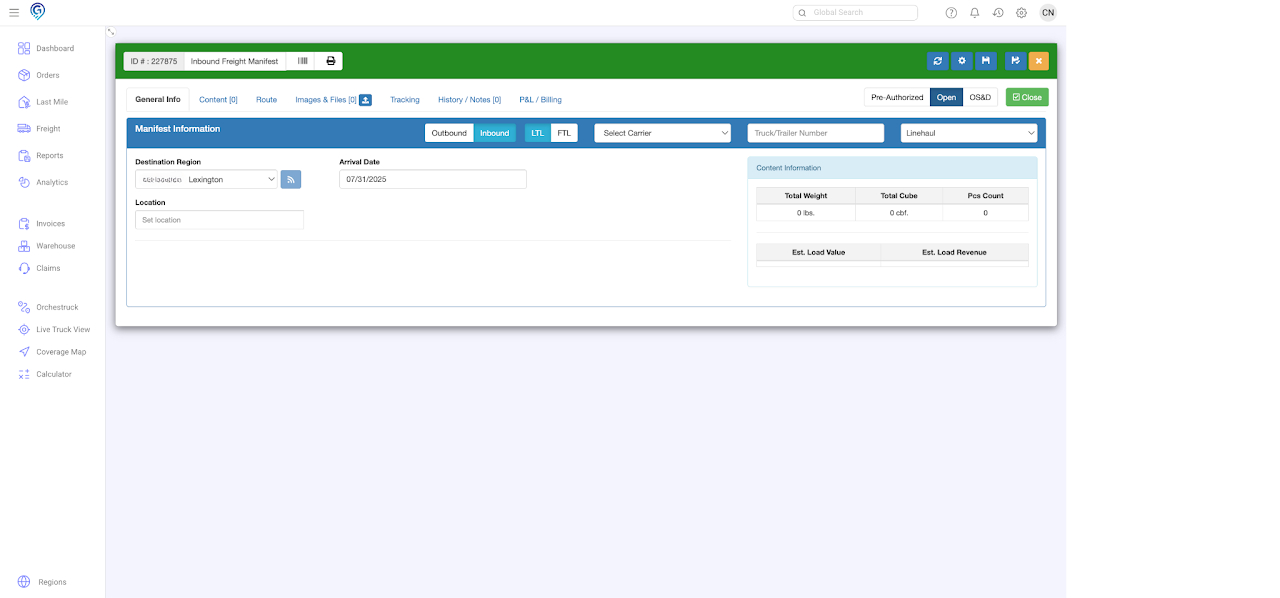The image size is (1280, 598).
Task: Select the Inbound direction toggle
Action: point(494,133)
